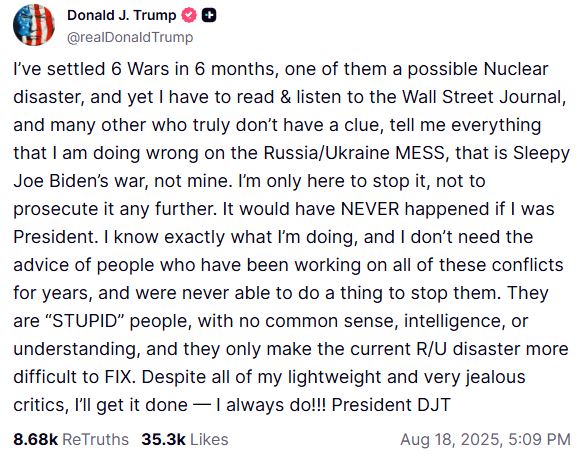Image resolution: width=579 pixels, height=464 pixels.
Task: Open Donald J. Trump's profile avatar
Action: pos(34,25)
